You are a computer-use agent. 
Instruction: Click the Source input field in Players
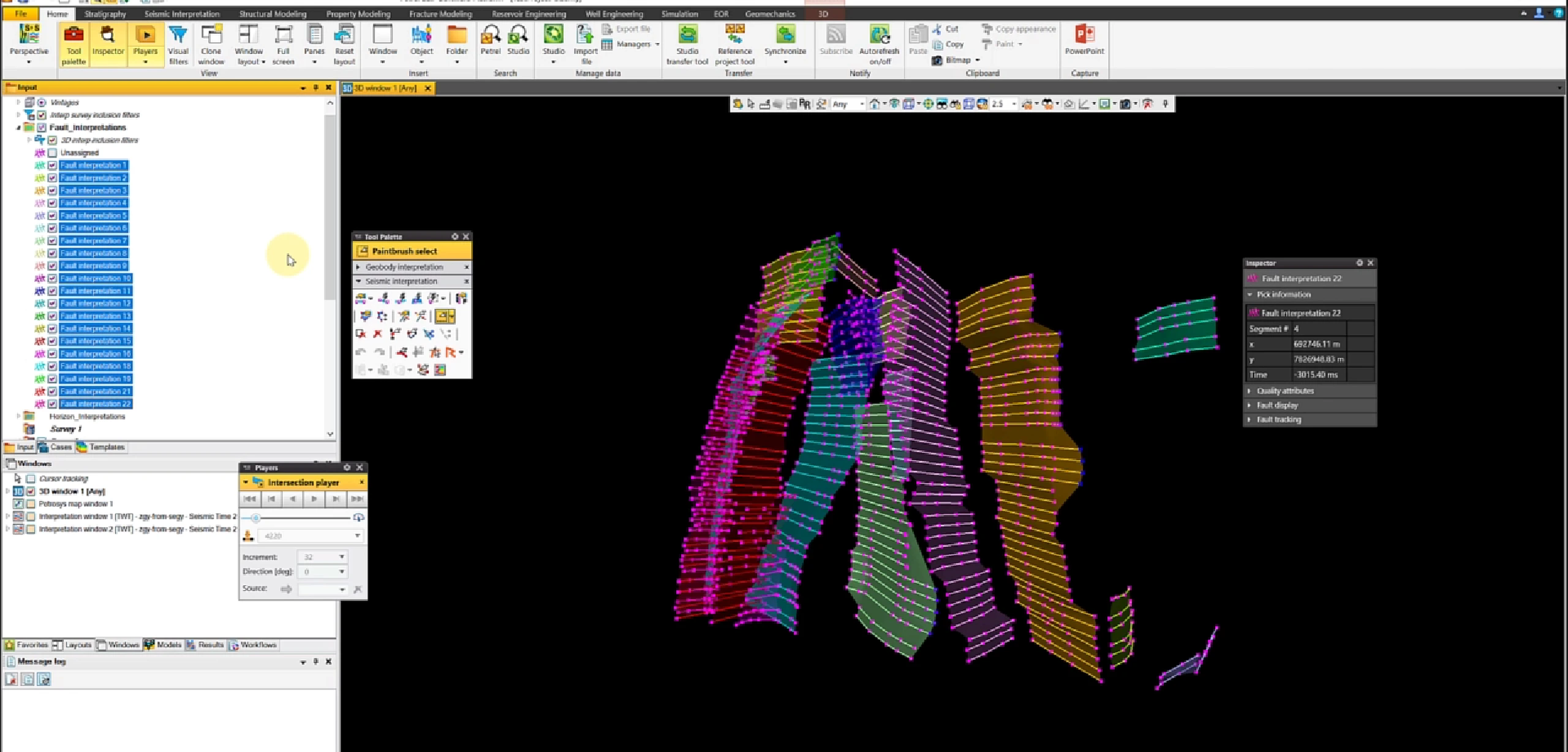(x=323, y=589)
